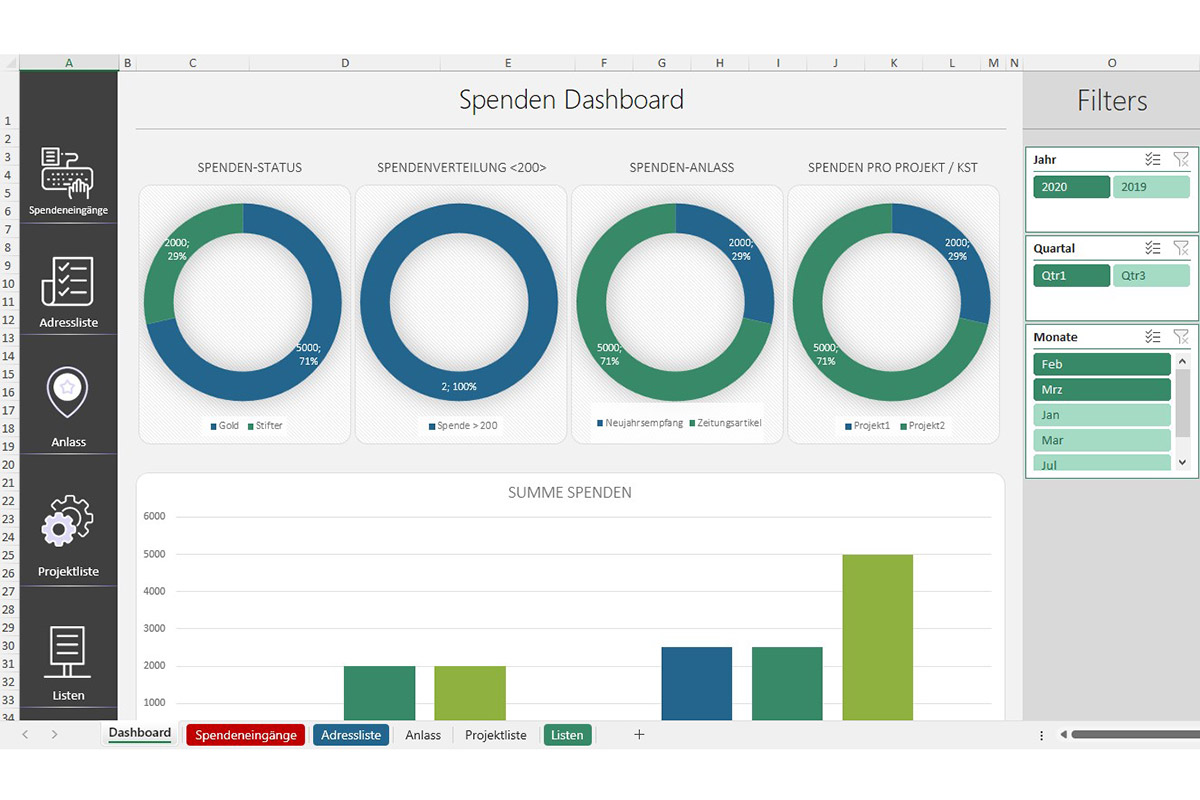The image size is (1200, 800).
Task: Enable multi-select in the Jahr slicer
Action: coord(1153,159)
